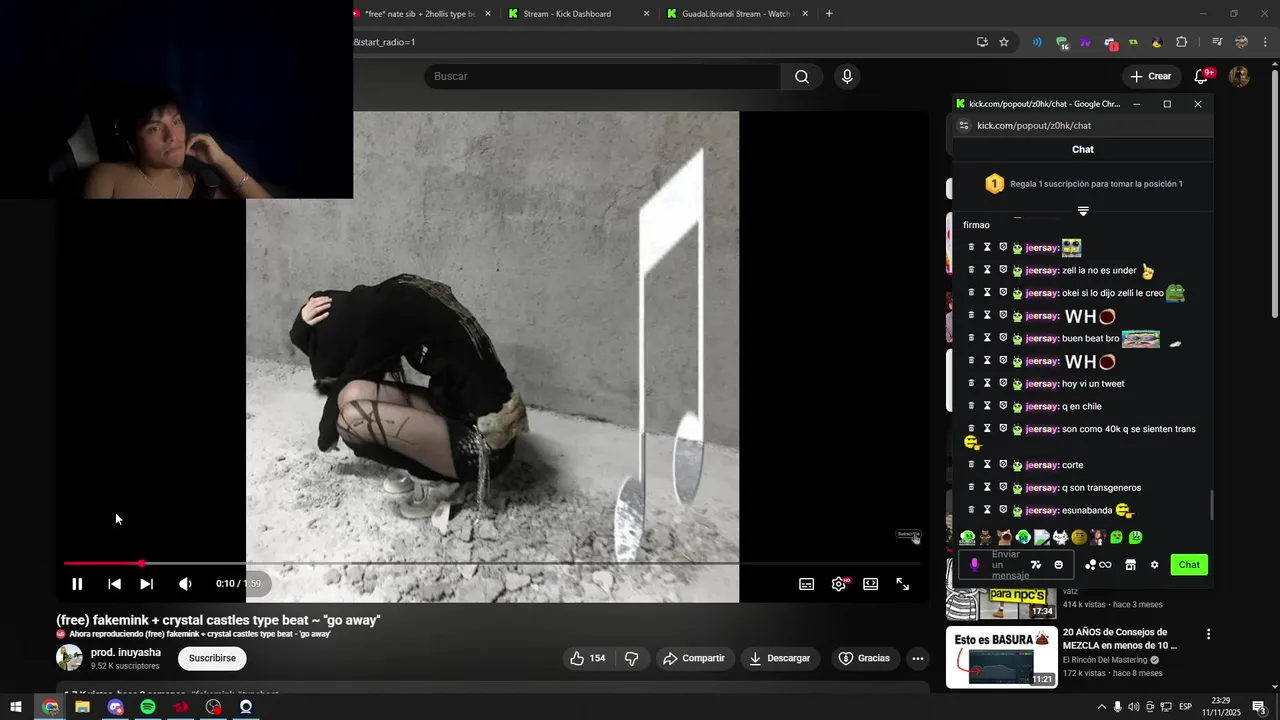Open the YouTube account avatar menu
This screenshot has height=720, width=1280.
[x=1240, y=77]
